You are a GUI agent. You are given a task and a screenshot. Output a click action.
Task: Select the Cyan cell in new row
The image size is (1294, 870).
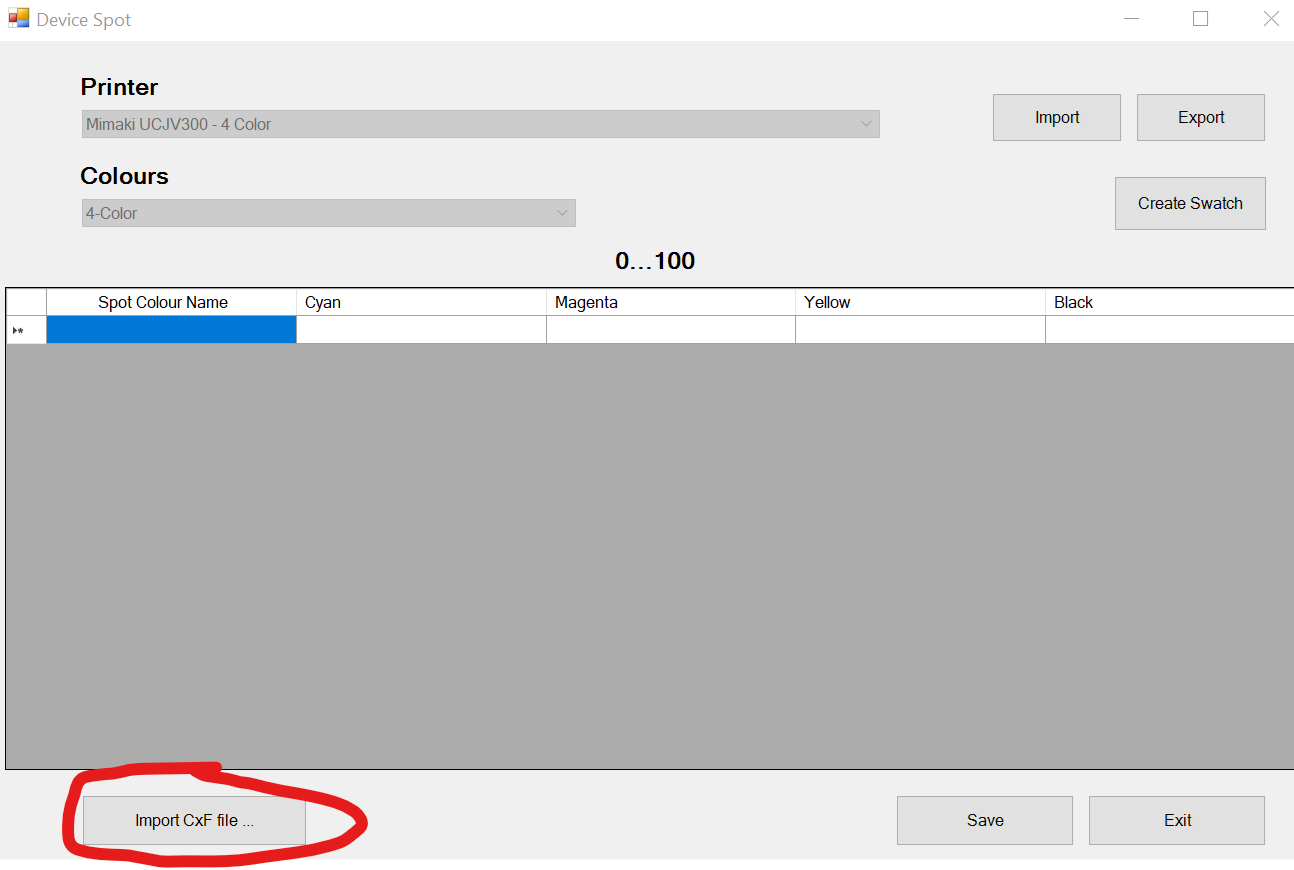point(421,330)
